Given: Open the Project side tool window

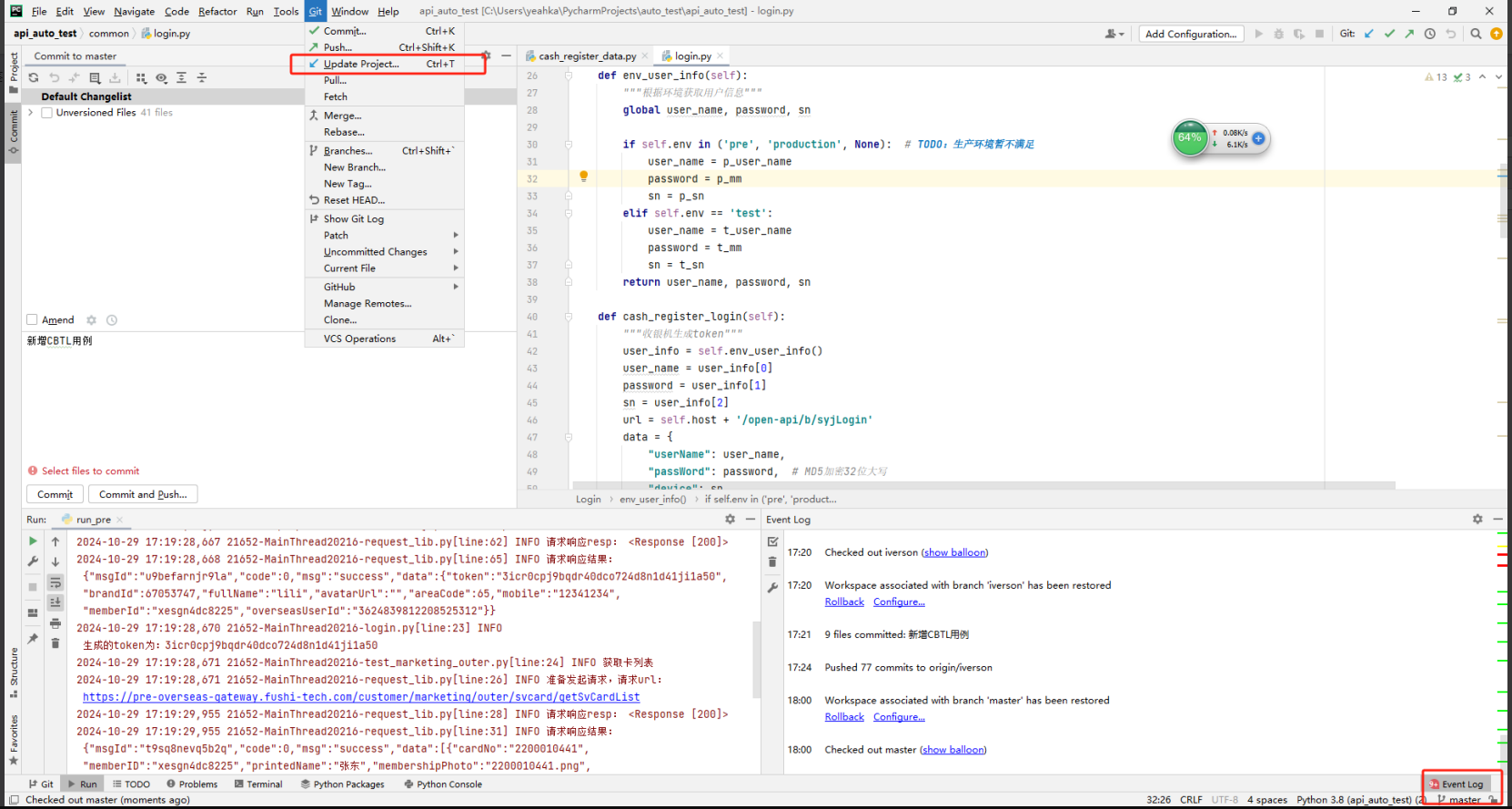Looking at the screenshot, I should point(13,73).
